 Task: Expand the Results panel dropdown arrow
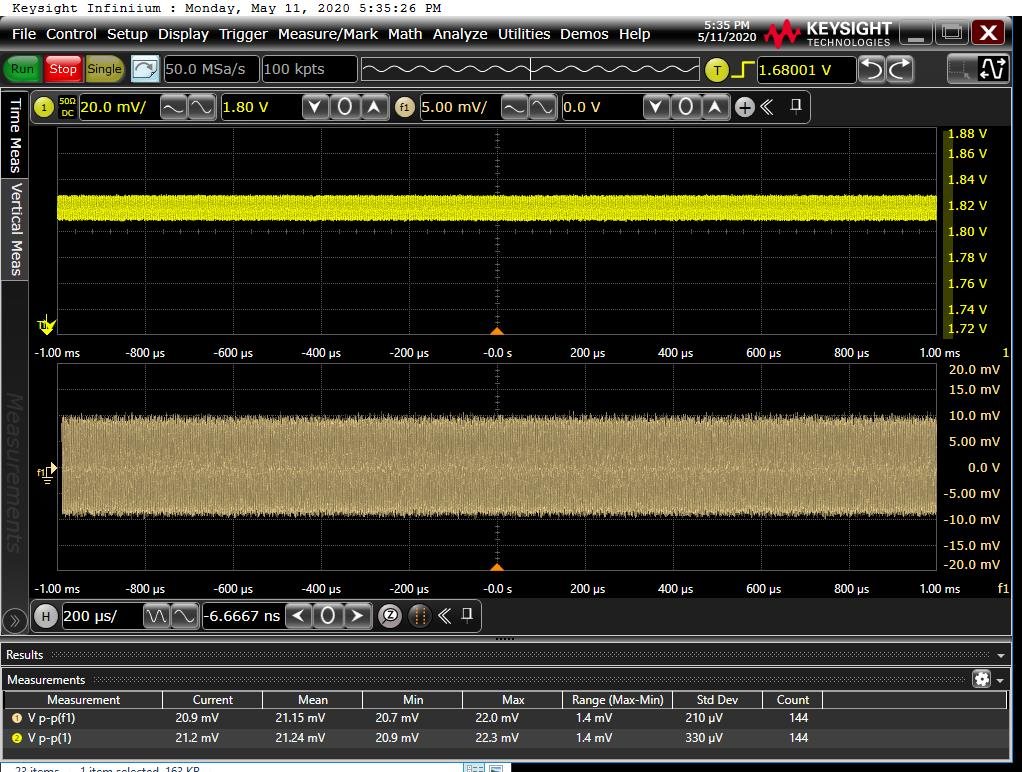1001,655
